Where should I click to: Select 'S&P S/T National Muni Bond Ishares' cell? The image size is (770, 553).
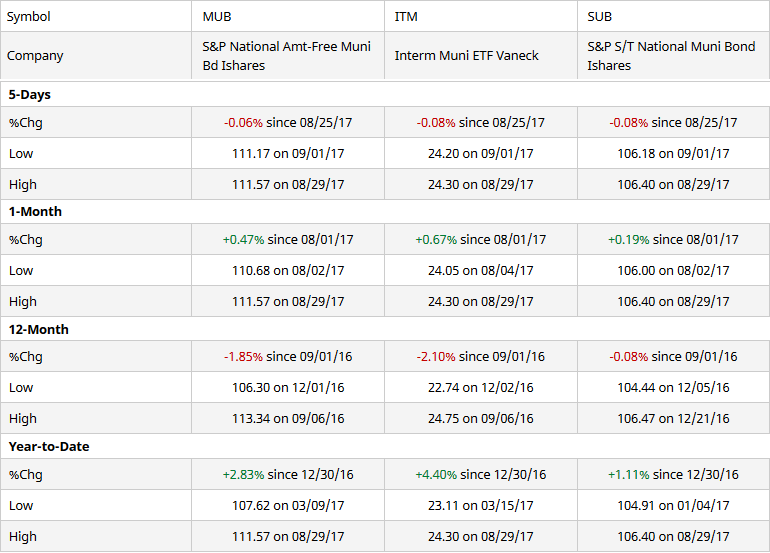click(x=673, y=55)
